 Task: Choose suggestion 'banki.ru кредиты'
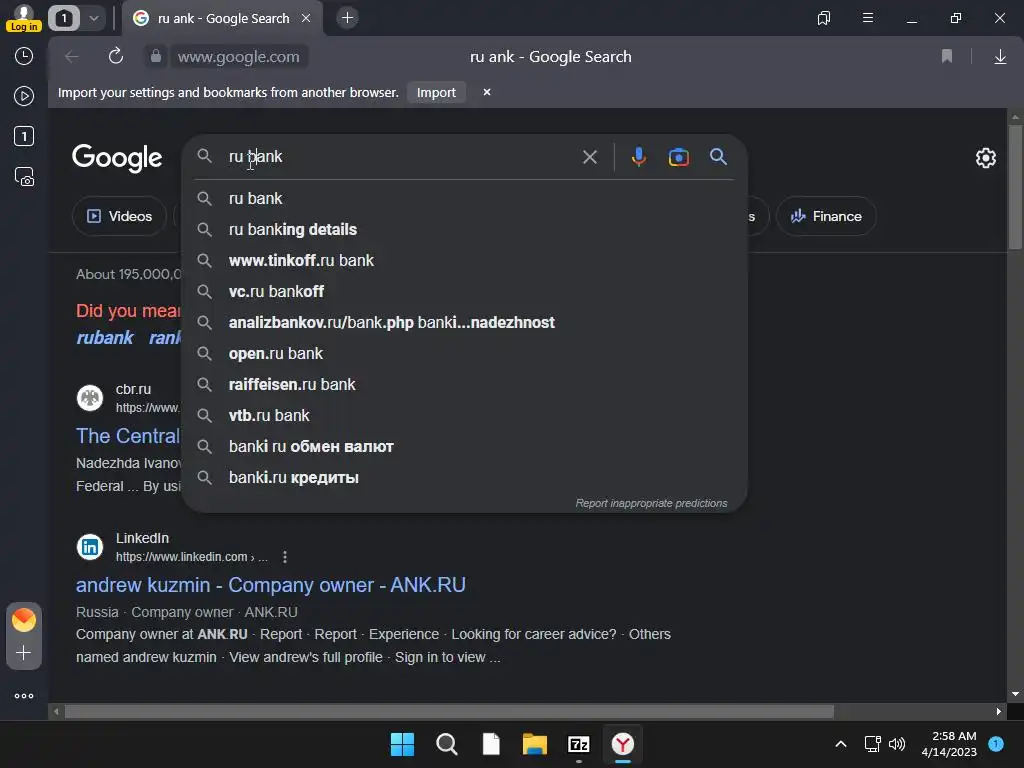tap(464, 477)
